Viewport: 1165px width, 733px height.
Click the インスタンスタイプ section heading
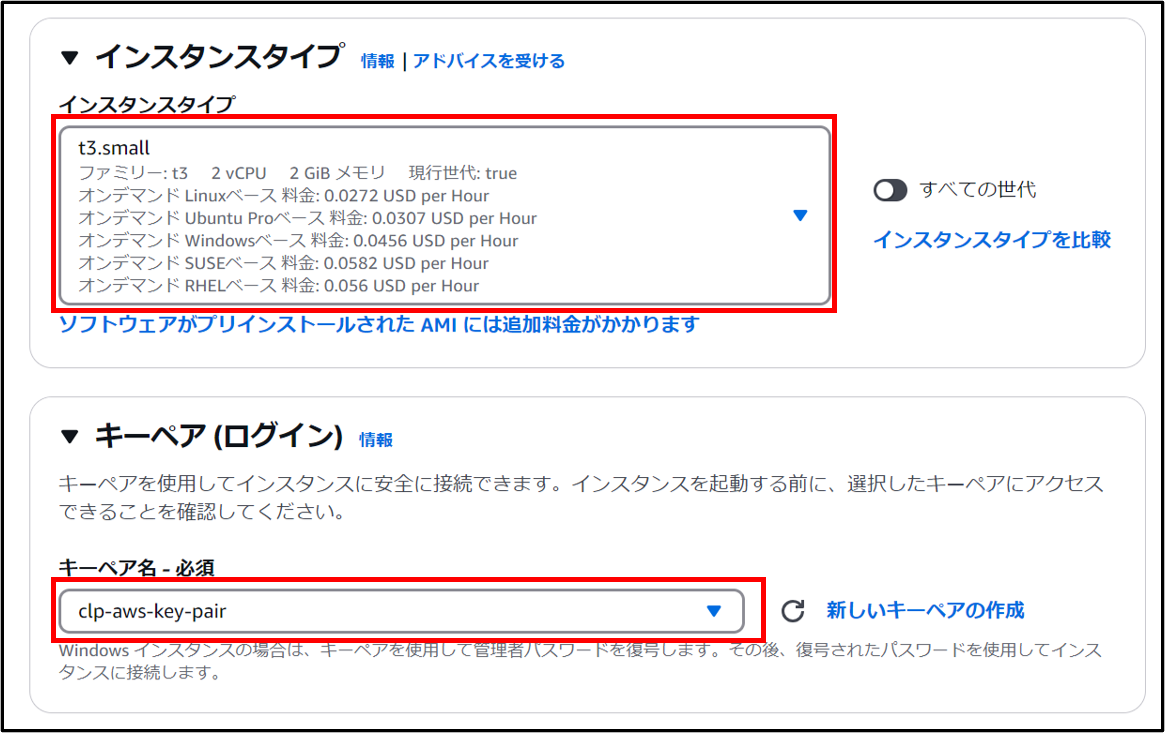tap(219, 57)
